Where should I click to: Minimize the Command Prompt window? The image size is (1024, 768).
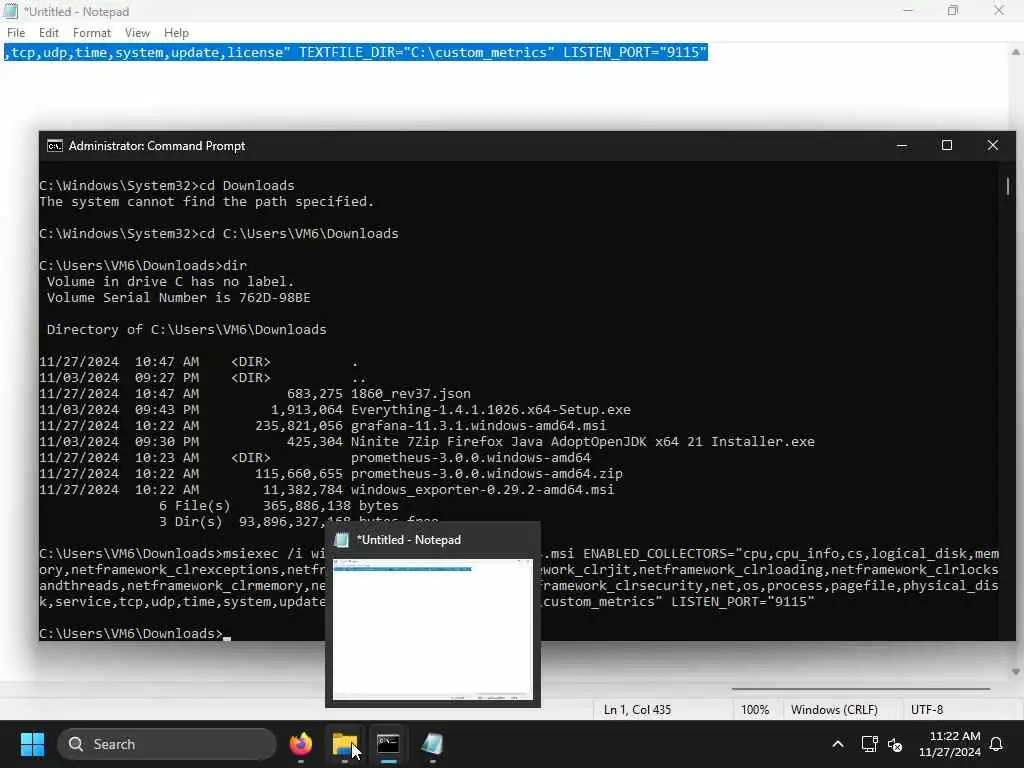902,146
